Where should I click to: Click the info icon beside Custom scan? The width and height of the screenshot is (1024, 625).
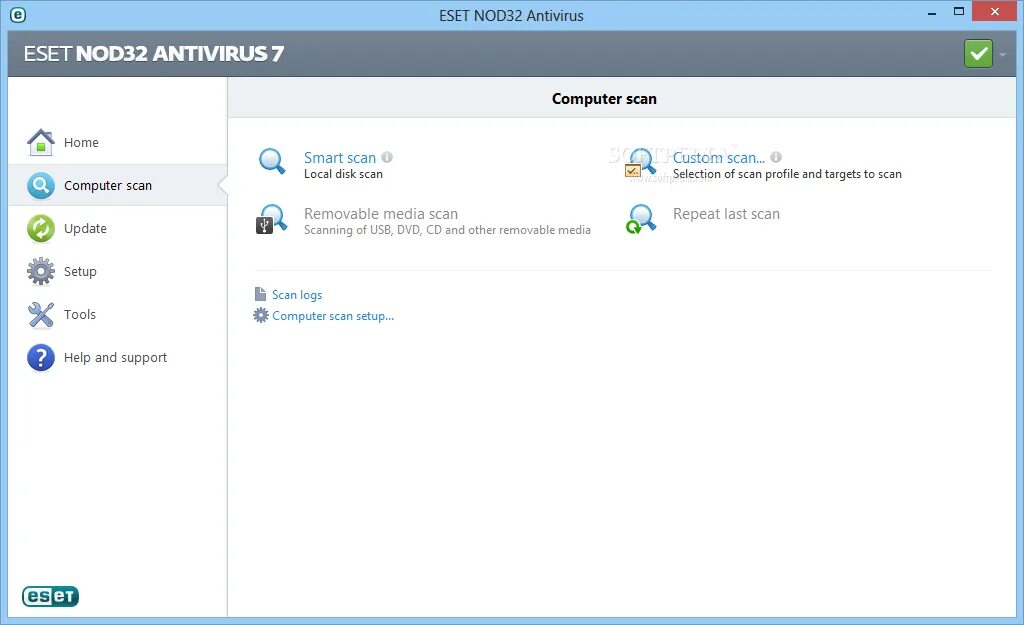776,157
